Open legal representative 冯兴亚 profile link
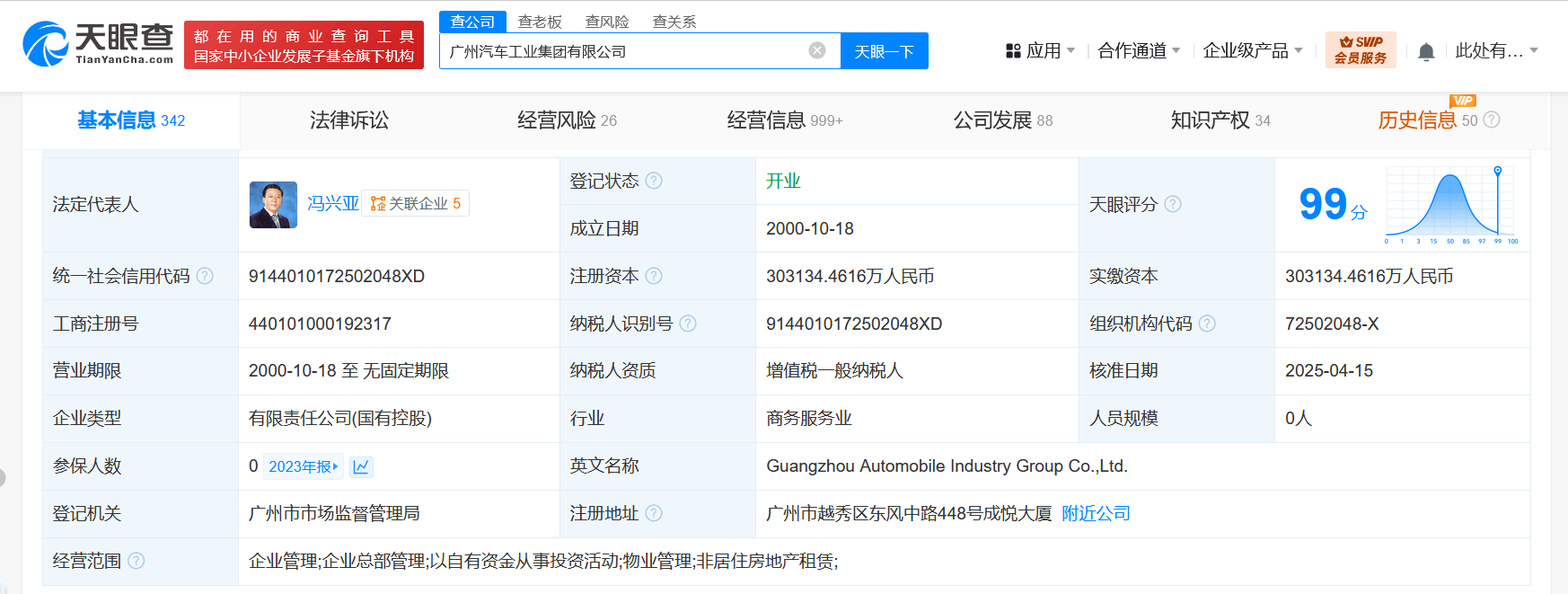The height and width of the screenshot is (594, 1568). point(332,204)
